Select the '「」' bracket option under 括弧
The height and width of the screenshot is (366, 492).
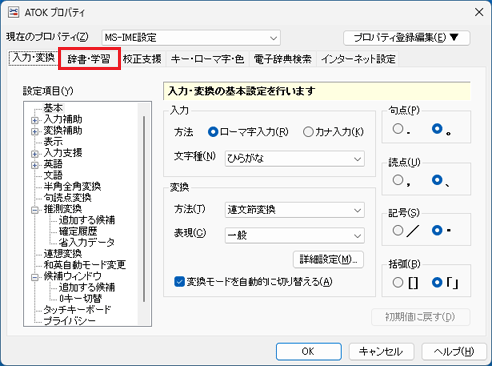(x=437, y=283)
